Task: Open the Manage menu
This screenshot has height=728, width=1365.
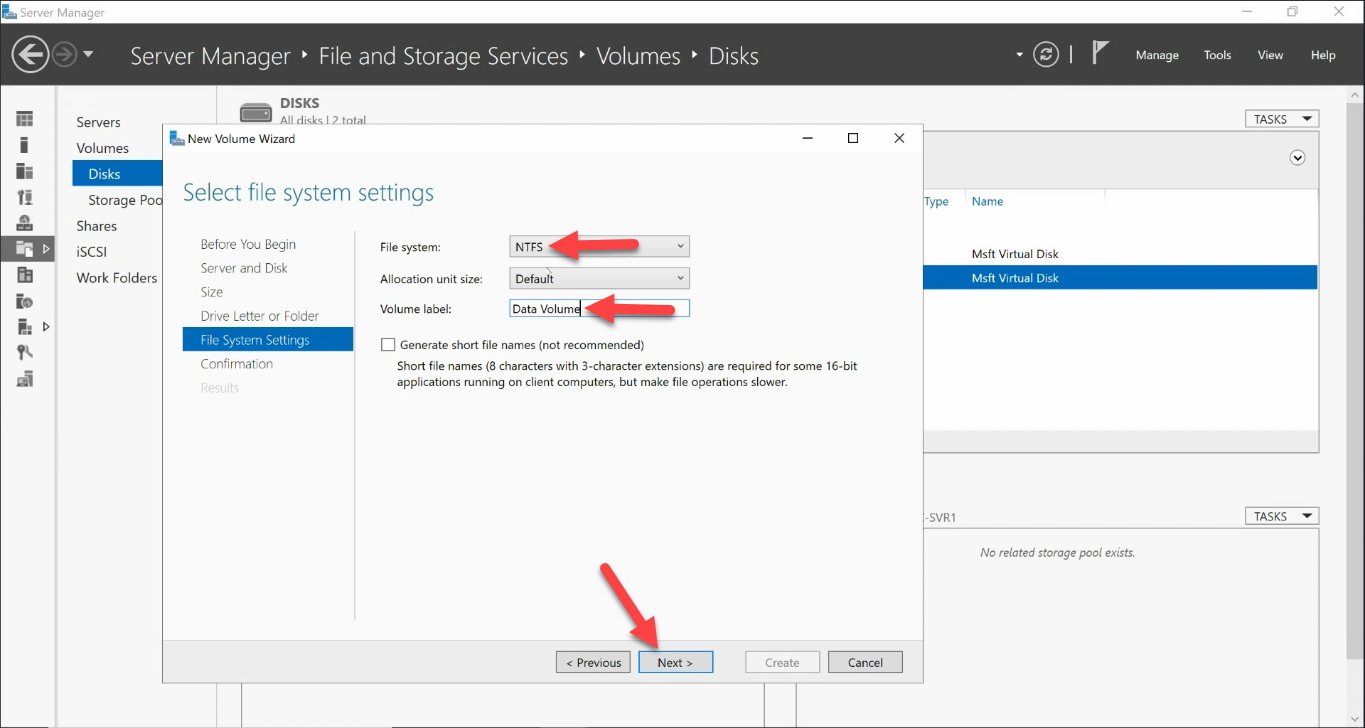Action: click(1157, 55)
